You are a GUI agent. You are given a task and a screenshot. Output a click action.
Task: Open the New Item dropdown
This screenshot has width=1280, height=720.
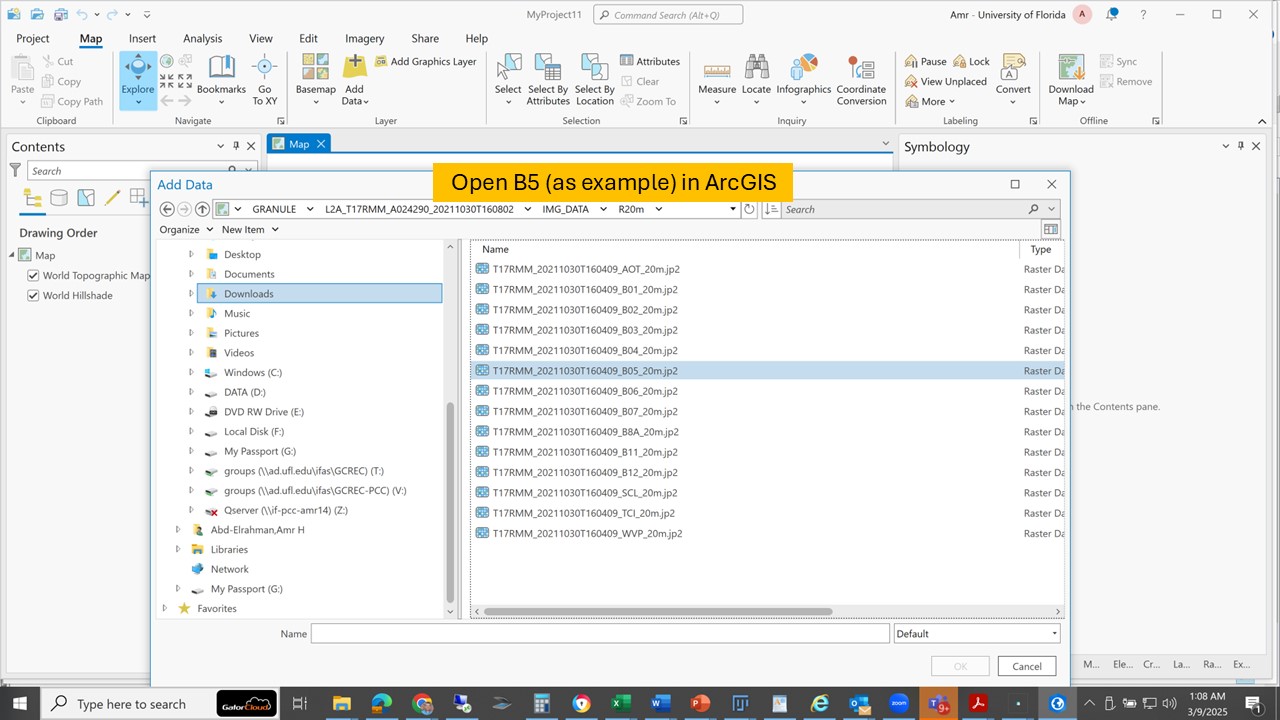[x=250, y=229]
